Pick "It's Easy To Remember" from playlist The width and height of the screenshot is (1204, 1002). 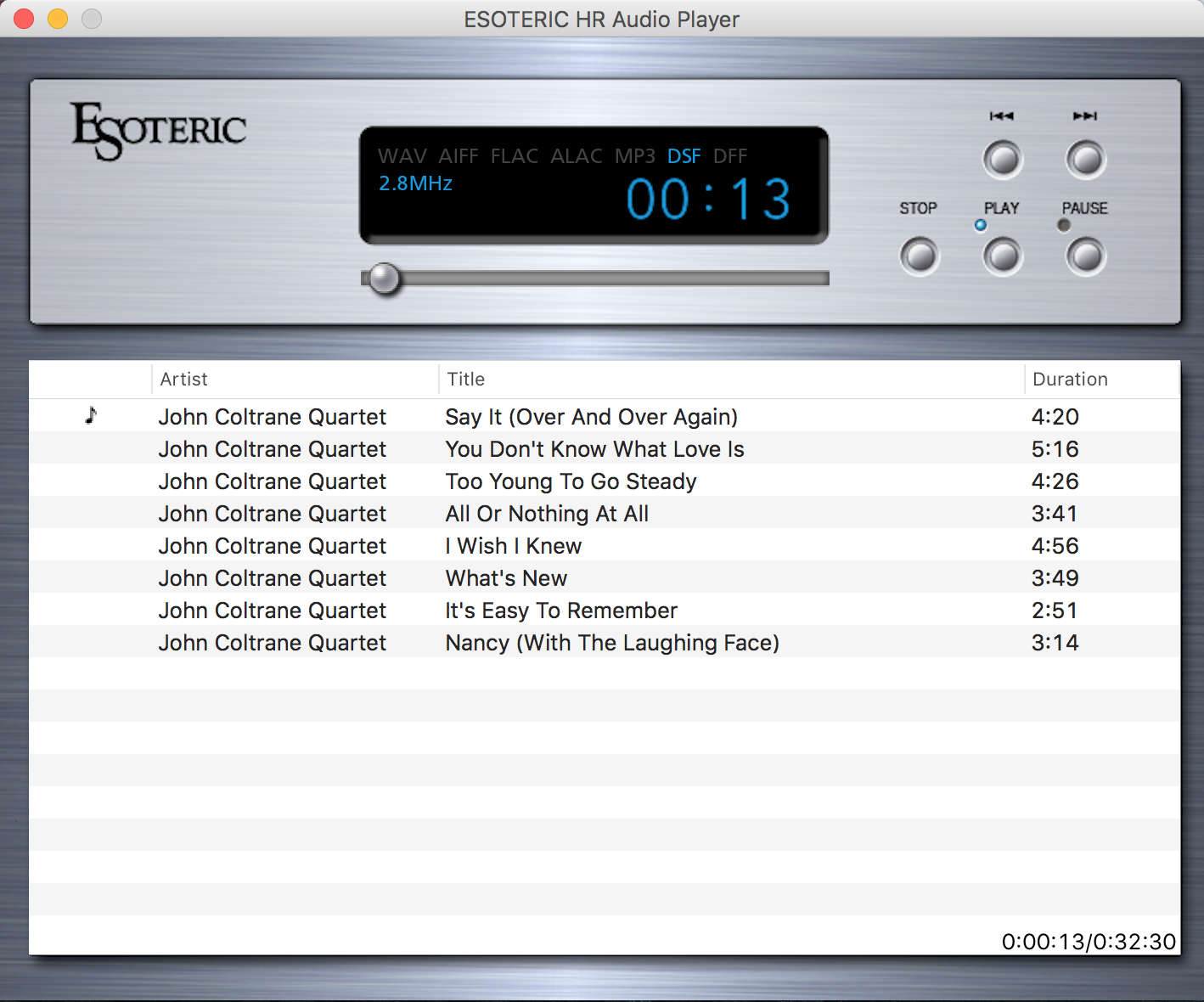[x=561, y=611]
